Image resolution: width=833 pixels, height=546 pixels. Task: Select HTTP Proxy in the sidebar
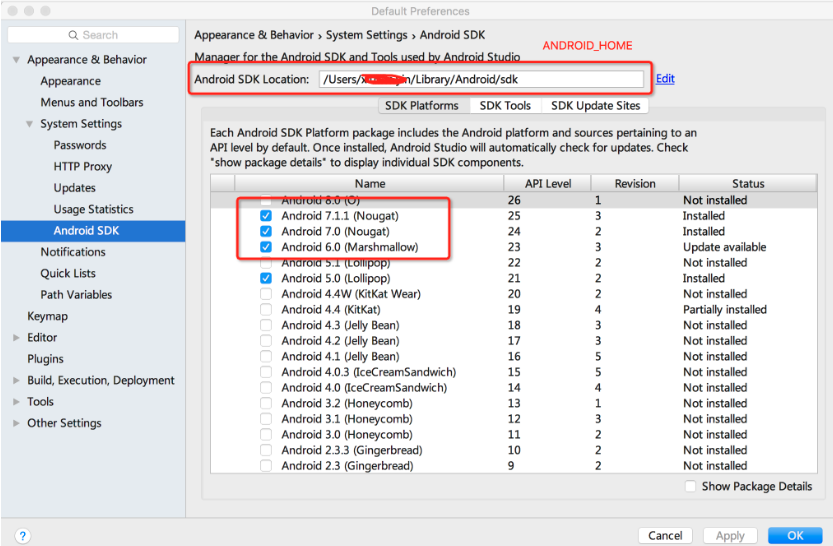(83, 167)
